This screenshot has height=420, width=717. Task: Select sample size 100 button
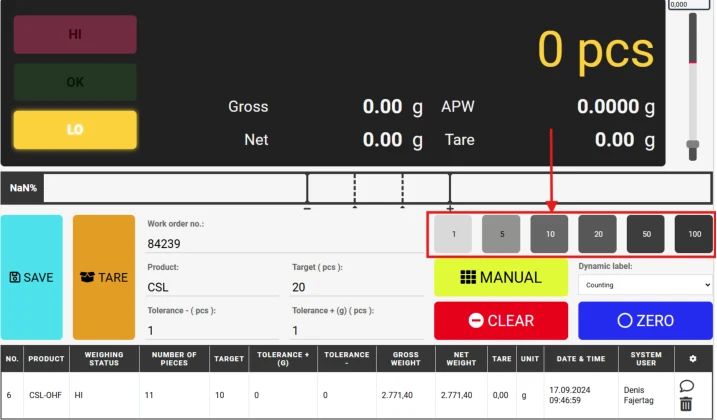coord(694,234)
